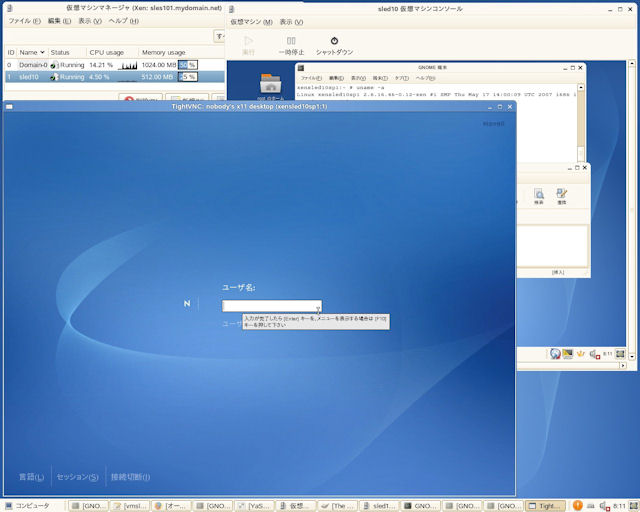Open ファイル menu in Virtual Machine Manager
The image size is (640, 512).
tap(24, 21)
